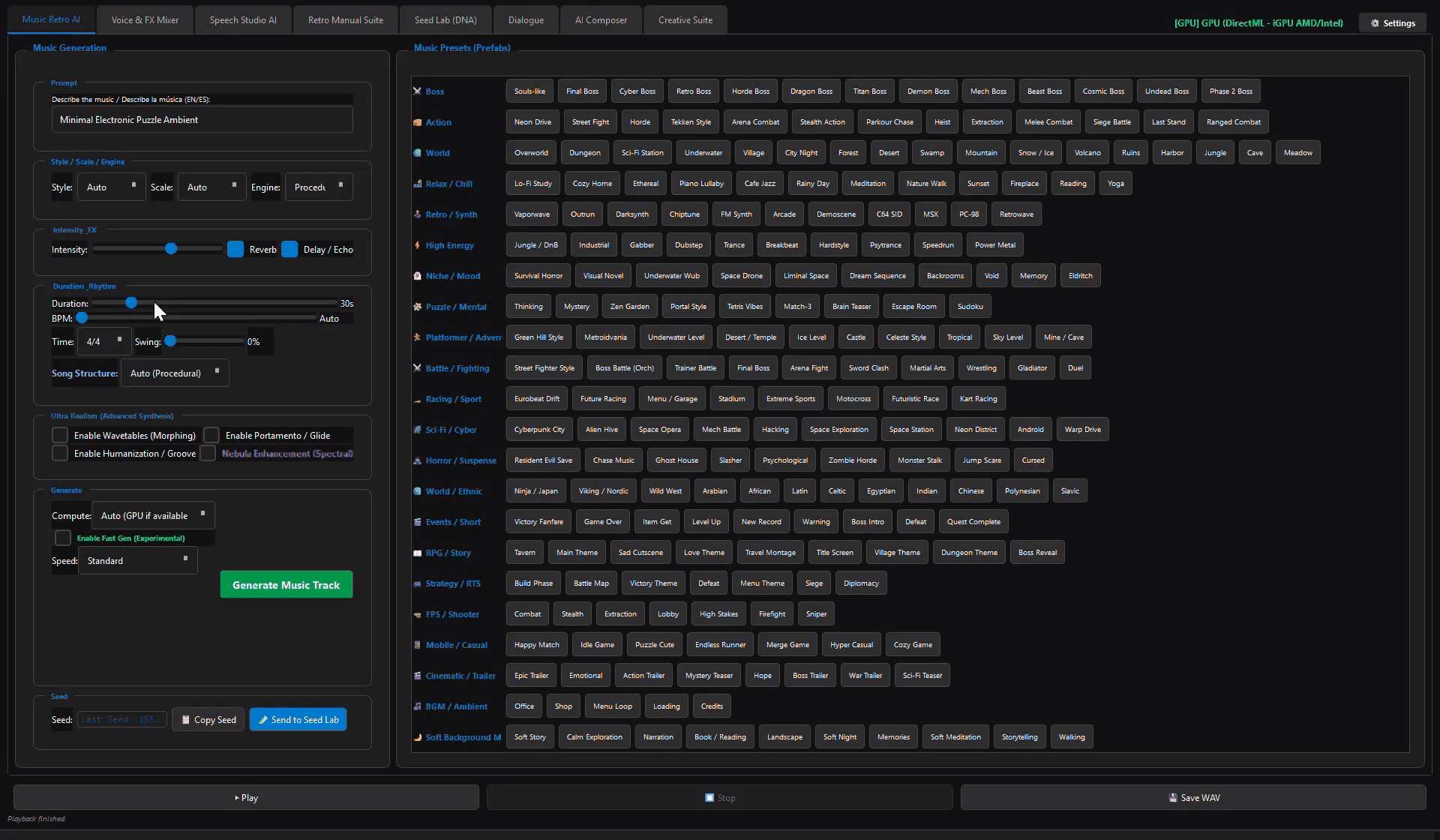Click the Strategy / RTS category icon
The height and width of the screenshot is (840, 1440).
coord(417,583)
